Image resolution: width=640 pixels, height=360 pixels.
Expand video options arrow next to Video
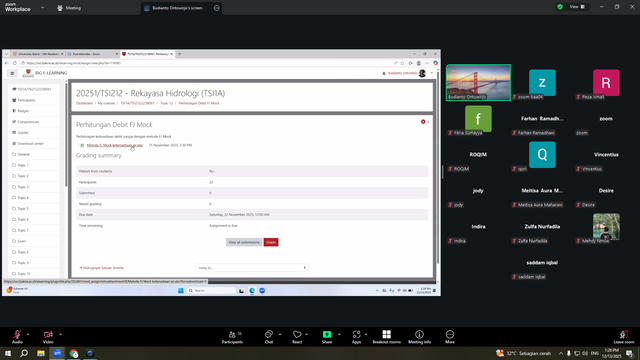tap(60, 334)
